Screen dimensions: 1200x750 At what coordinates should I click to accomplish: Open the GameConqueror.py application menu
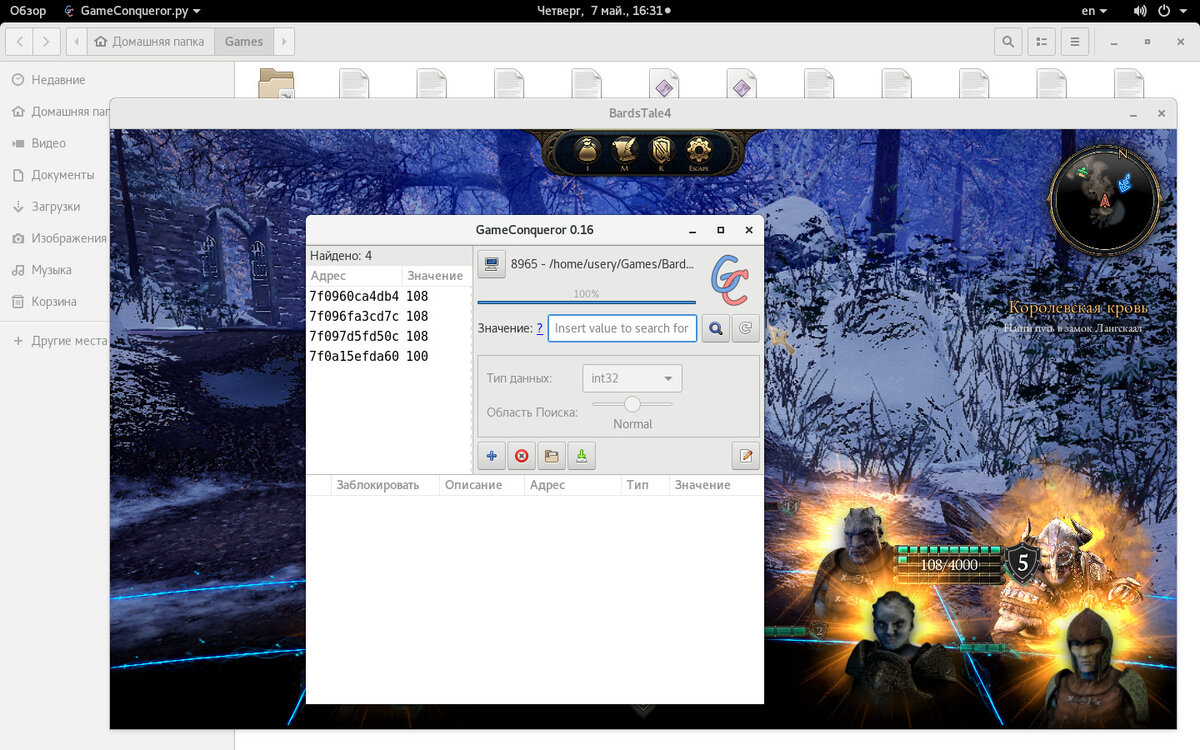pyautogui.click(x=131, y=11)
